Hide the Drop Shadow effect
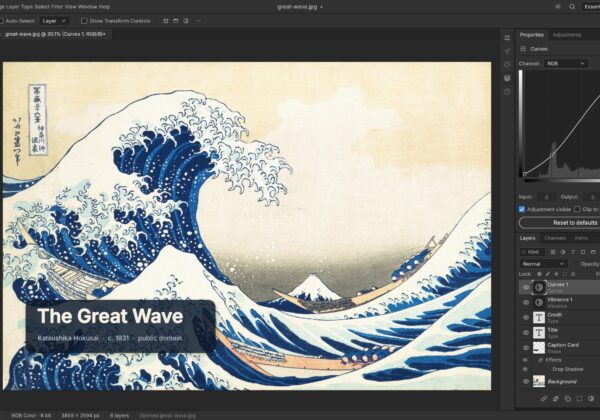600x420 pixels. tap(526, 370)
